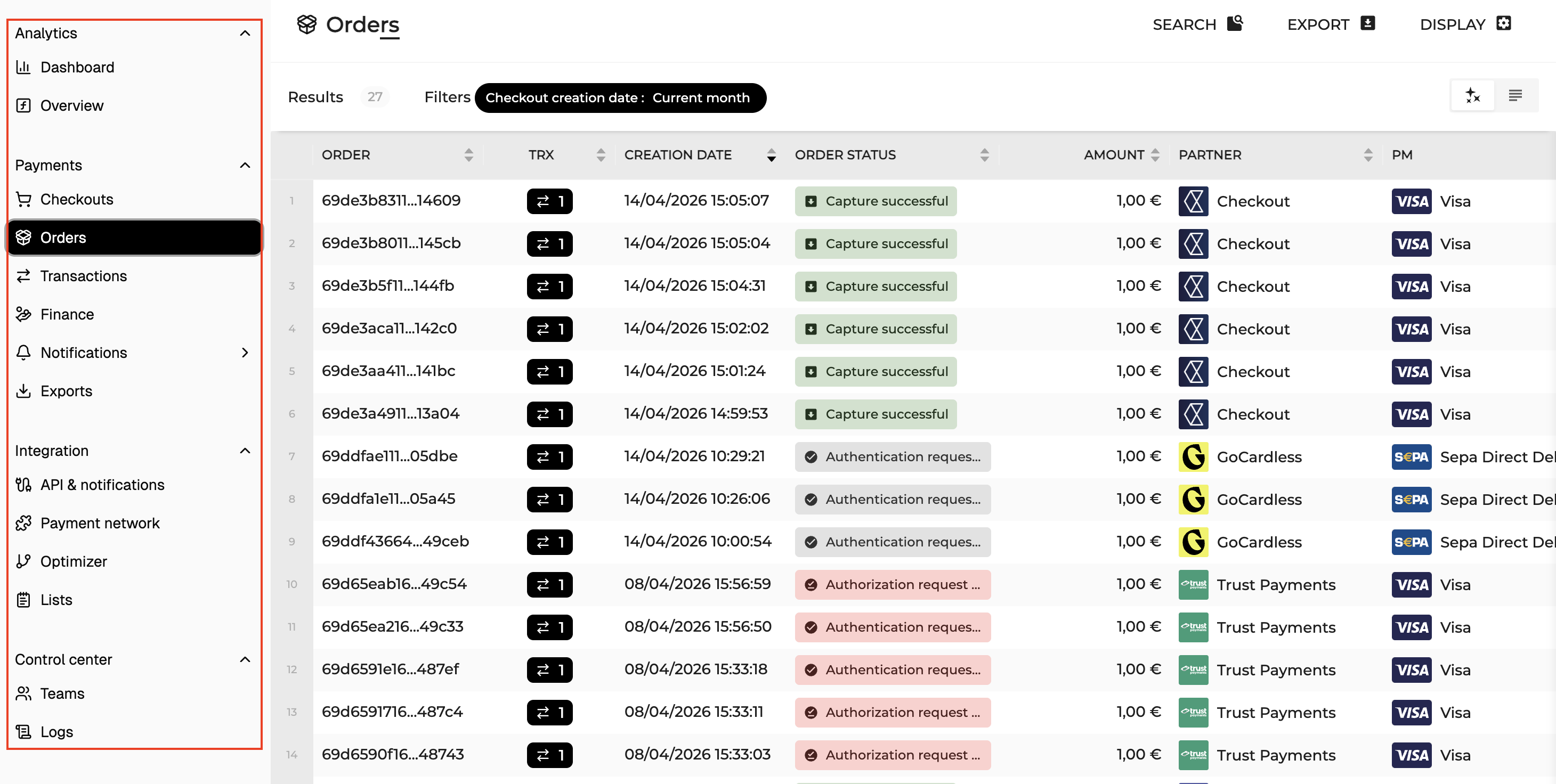Click the Export download icon
Image resolution: width=1556 pixels, height=784 pixels.
(x=1367, y=23)
